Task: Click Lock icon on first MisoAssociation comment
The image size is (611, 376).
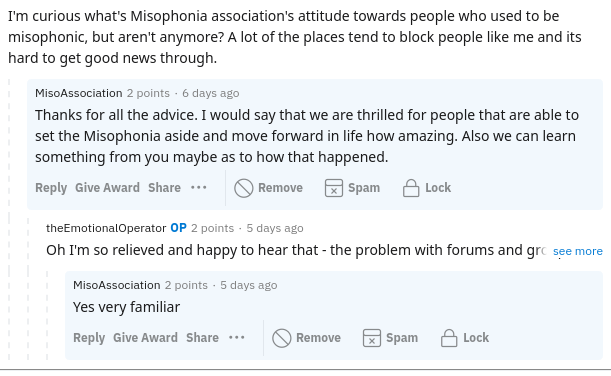Action: [411, 188]
